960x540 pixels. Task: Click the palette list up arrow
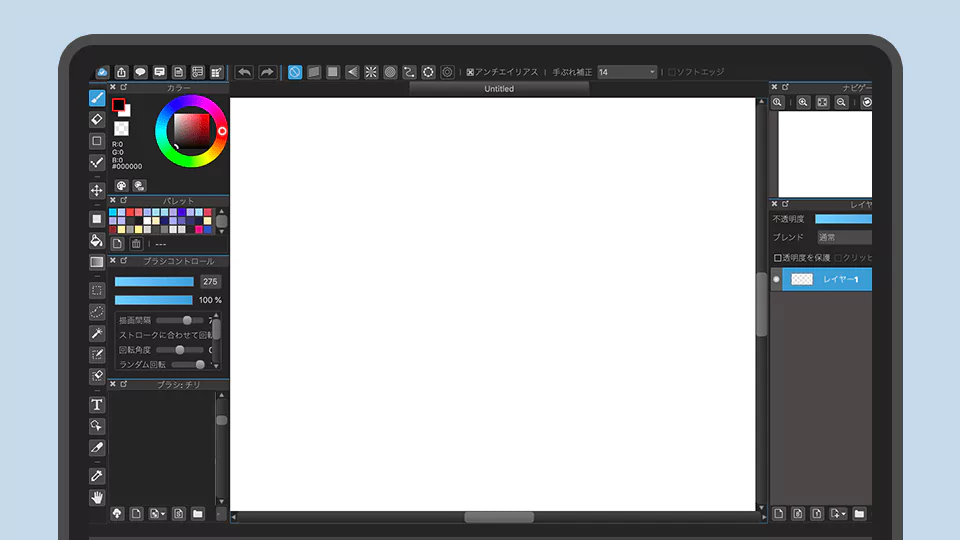coord(222,212)
